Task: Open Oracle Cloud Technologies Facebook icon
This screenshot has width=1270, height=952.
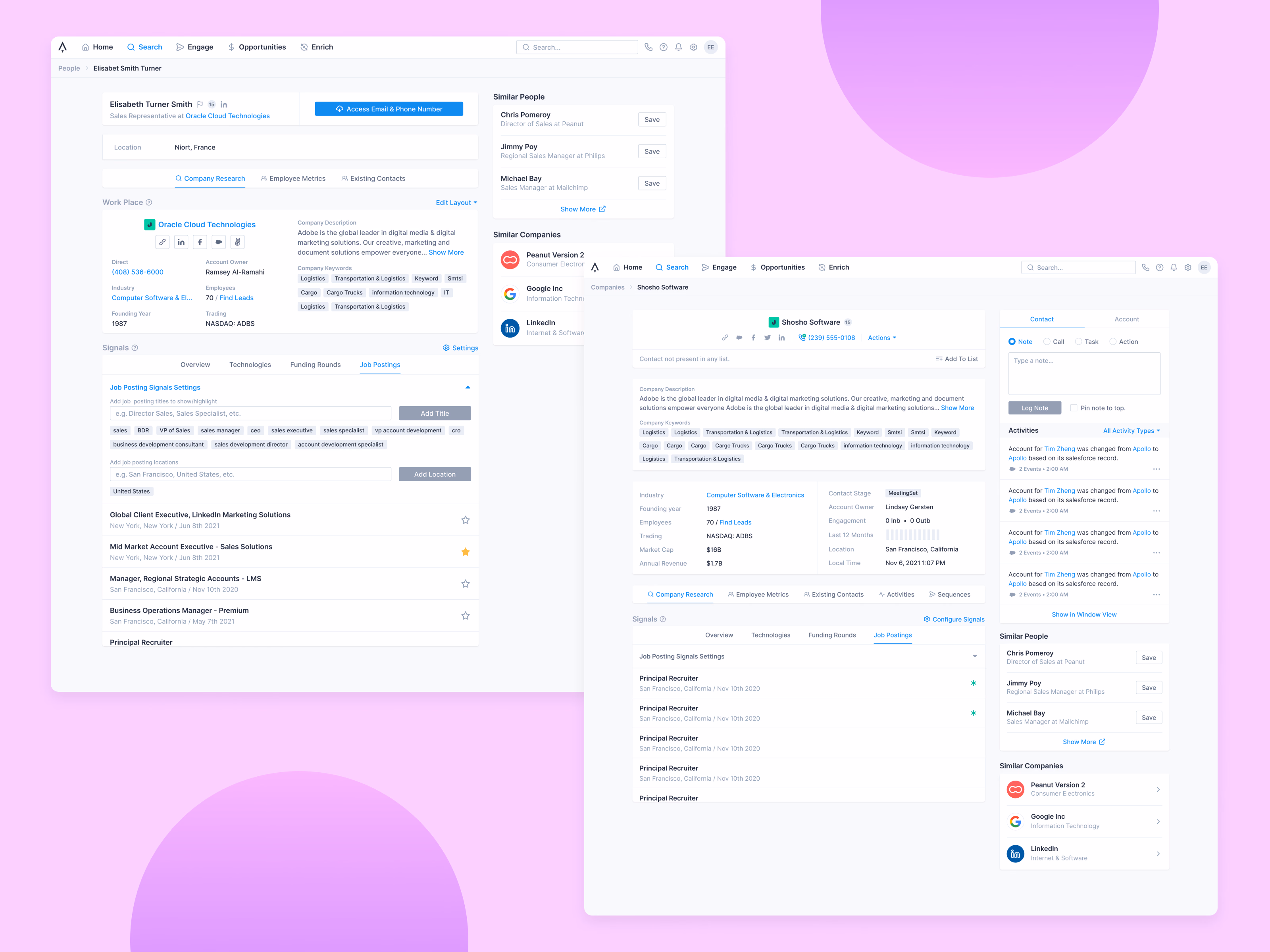Action: 200,242
